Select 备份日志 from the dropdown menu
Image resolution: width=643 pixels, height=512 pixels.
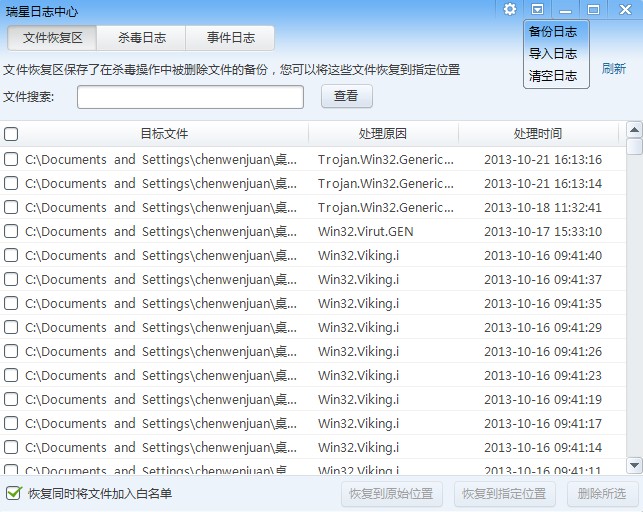[553, 32]
